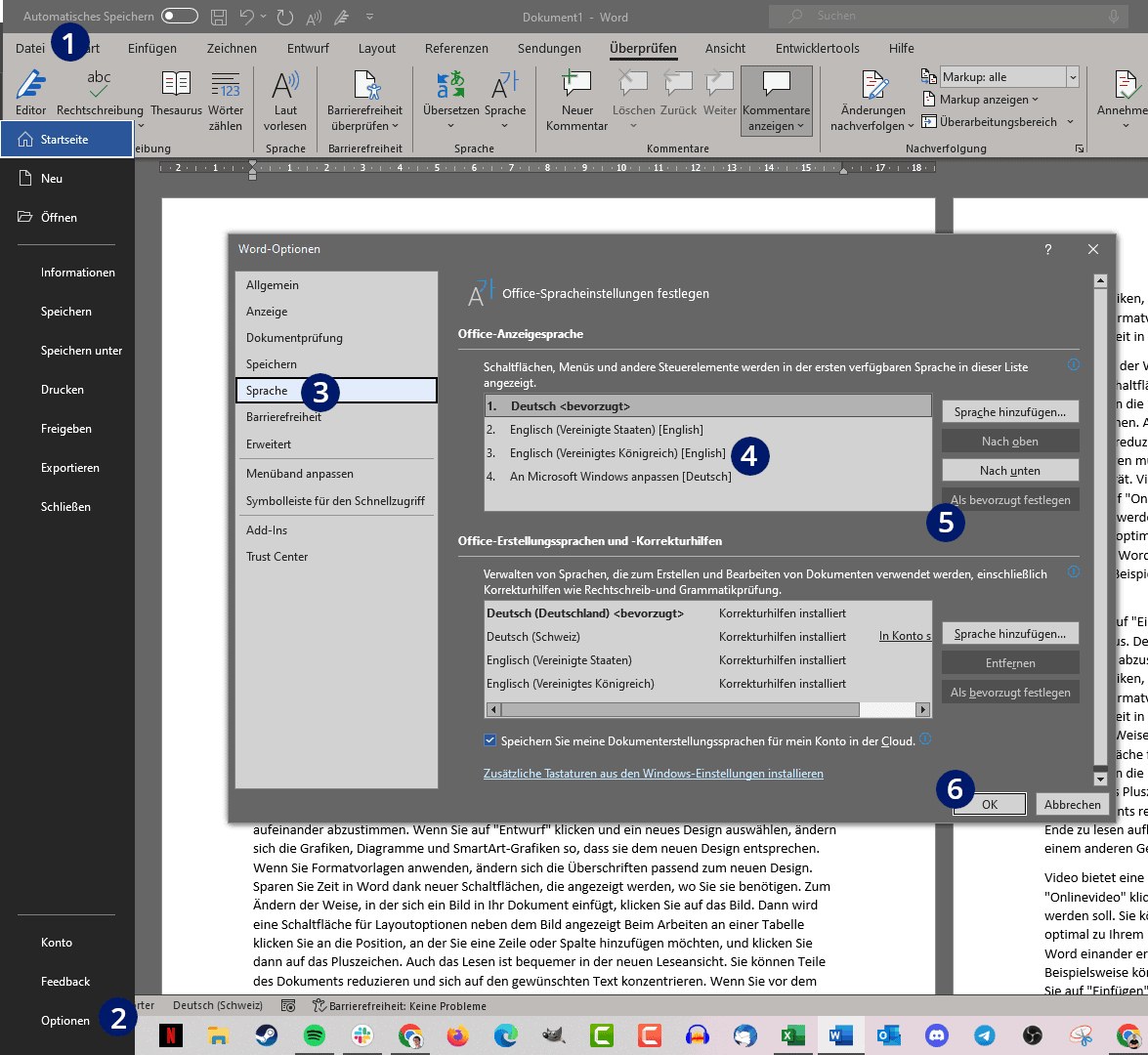The width and height of the screenshot is (1148, 1055).
Task: Click the redo icon in title bar
Action: 285,17
